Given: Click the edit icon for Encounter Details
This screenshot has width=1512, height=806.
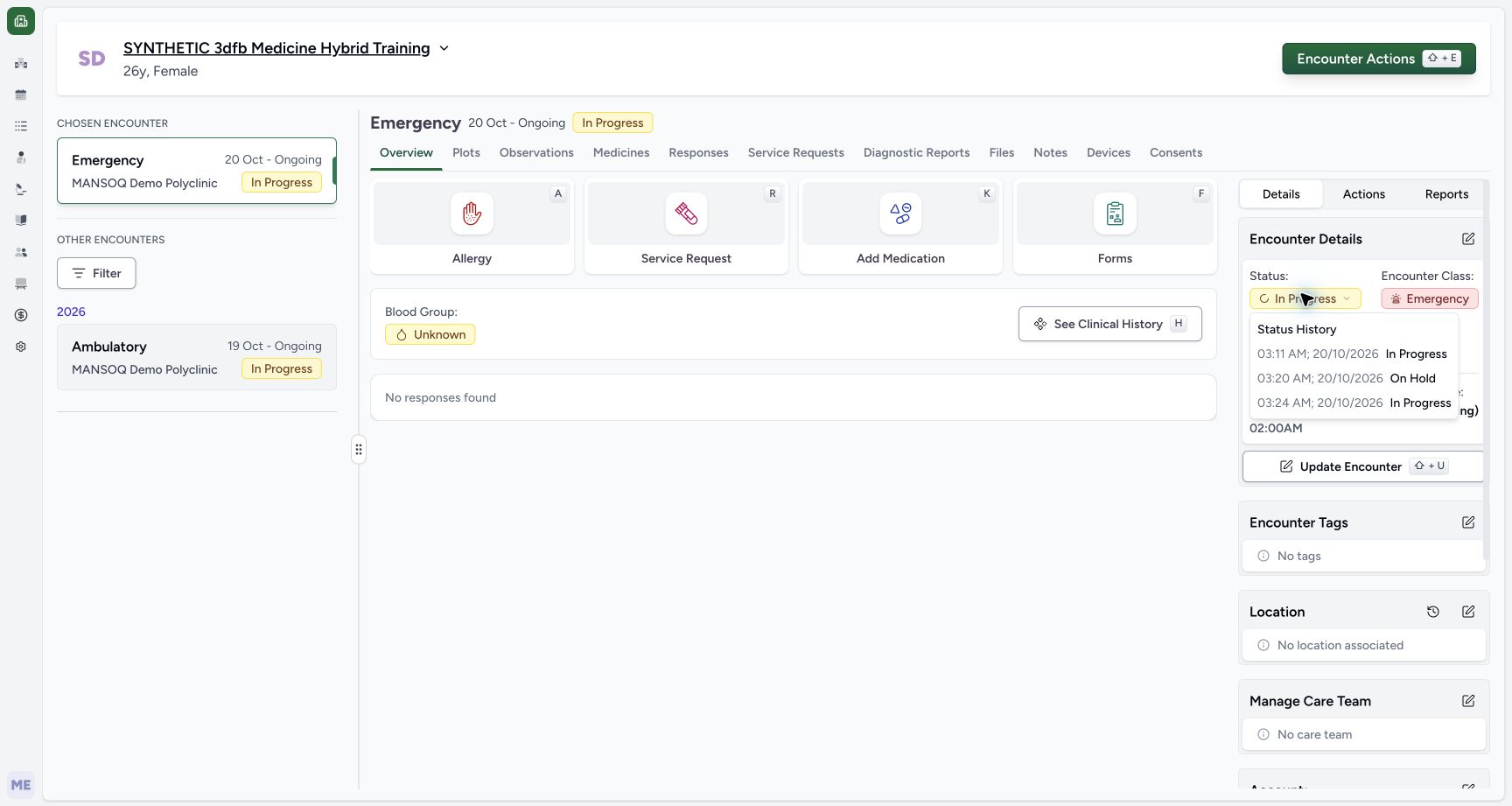Looking at the screenshot, I should click(x=1468, y=239).
